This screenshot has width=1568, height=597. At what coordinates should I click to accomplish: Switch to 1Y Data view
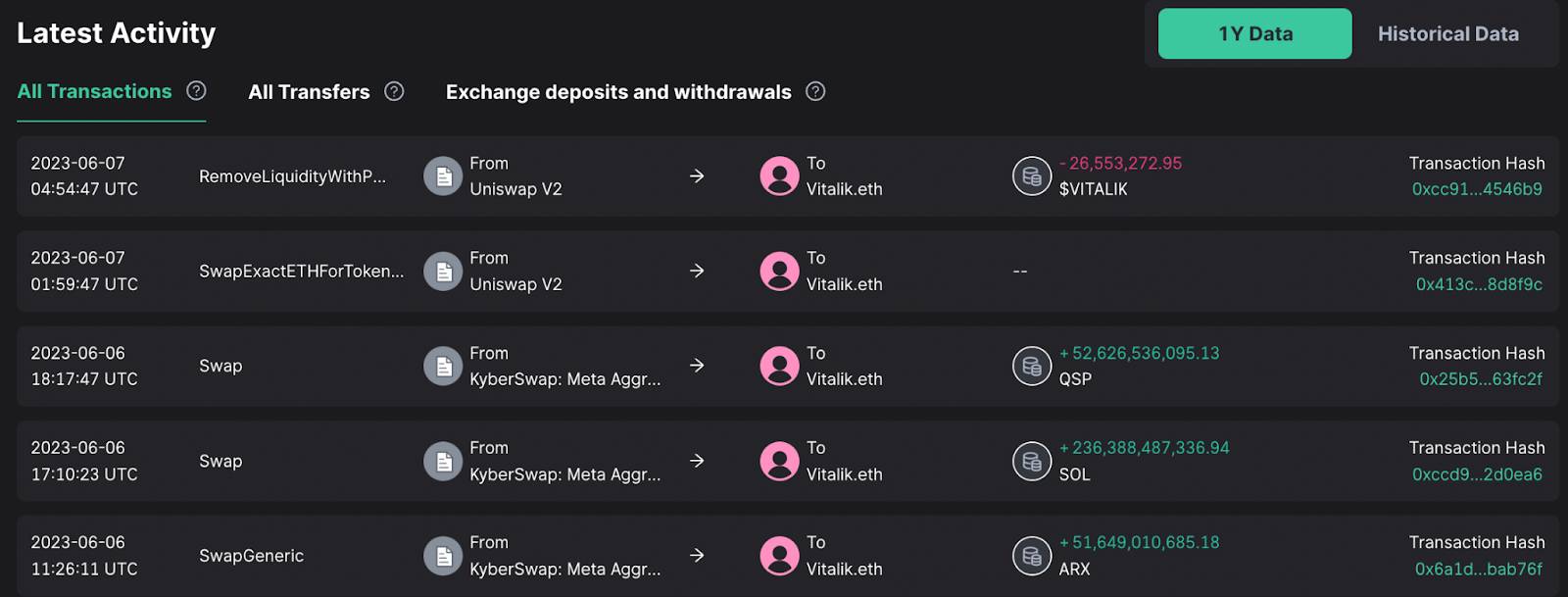1254,33
